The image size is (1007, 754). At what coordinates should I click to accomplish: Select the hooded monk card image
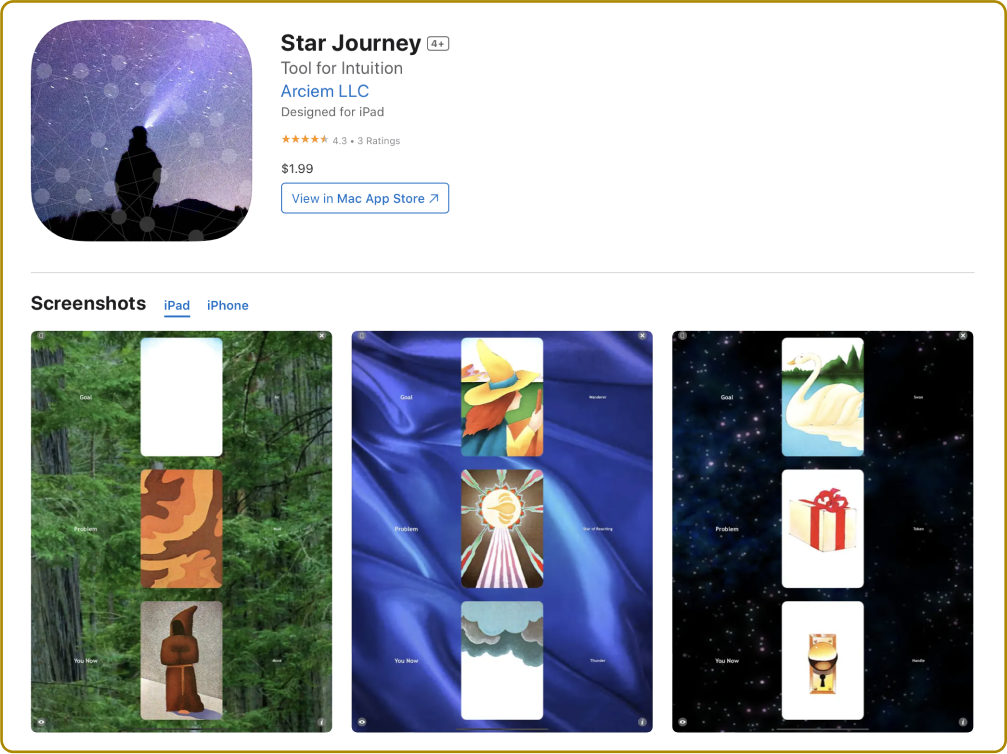pos(182,660)
